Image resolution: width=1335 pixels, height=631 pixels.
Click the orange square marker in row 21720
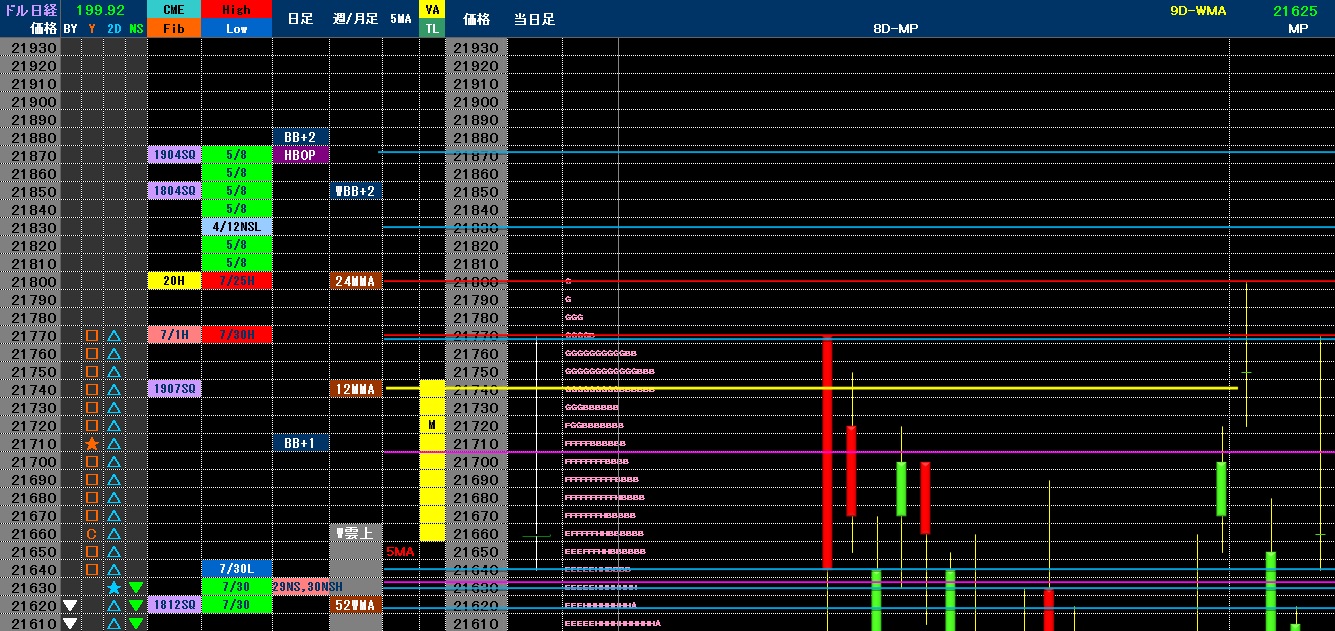[91, 425]
